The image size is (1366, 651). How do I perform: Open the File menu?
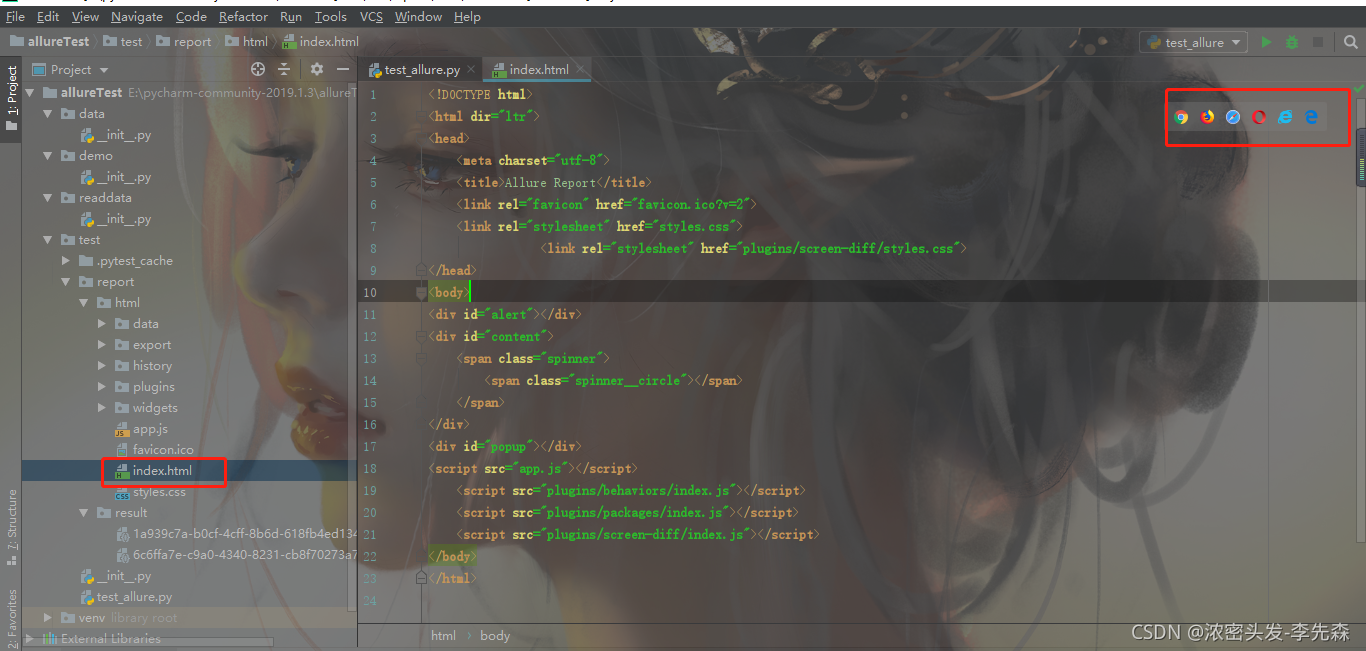click(x=15, y=16)
